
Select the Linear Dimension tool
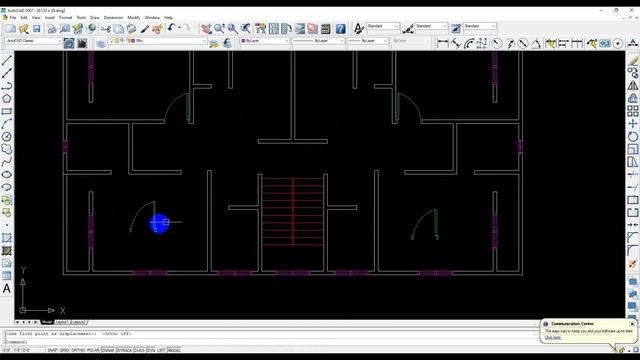443,43
